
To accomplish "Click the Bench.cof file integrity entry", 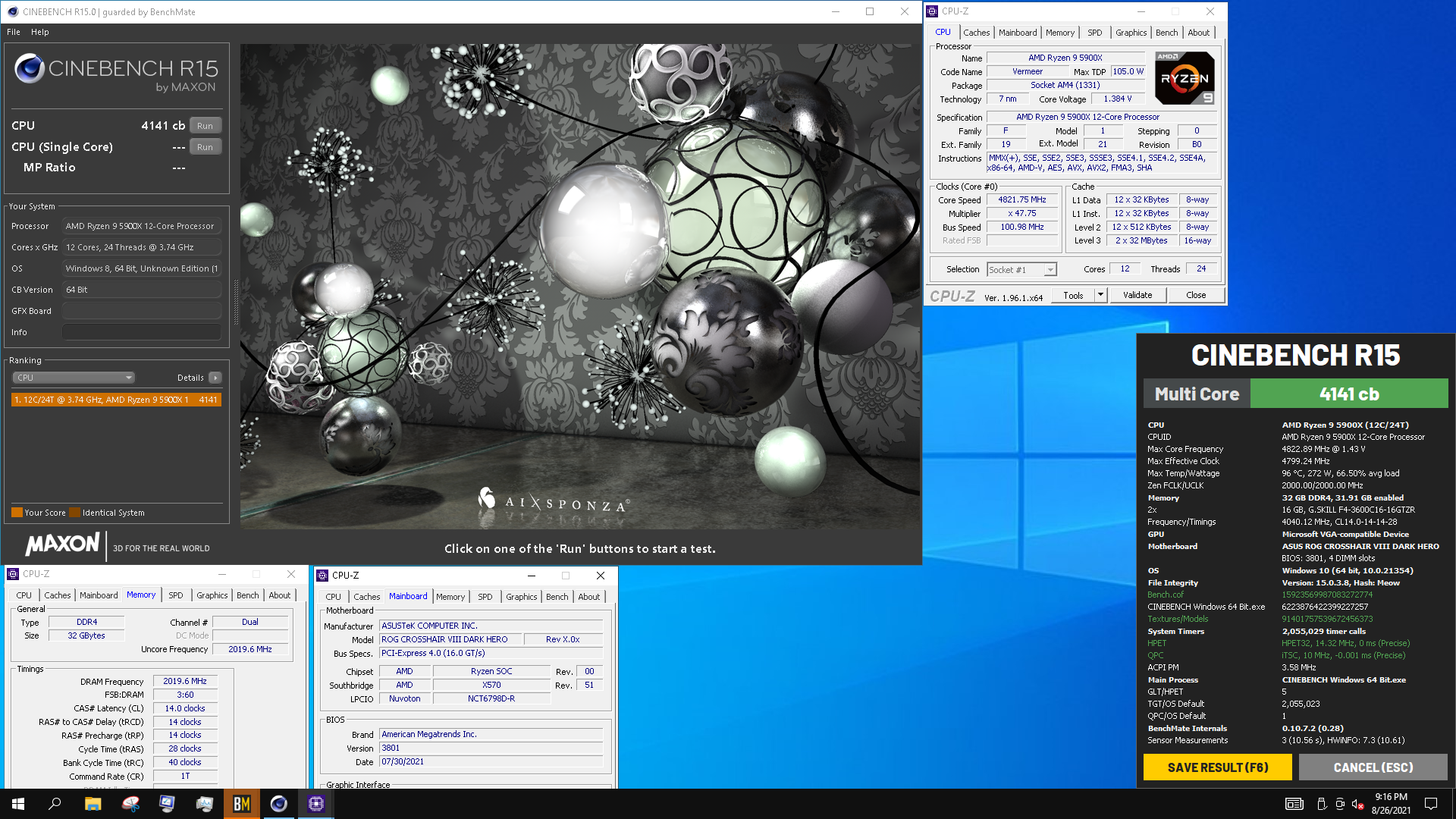I will click(1165, 595).
